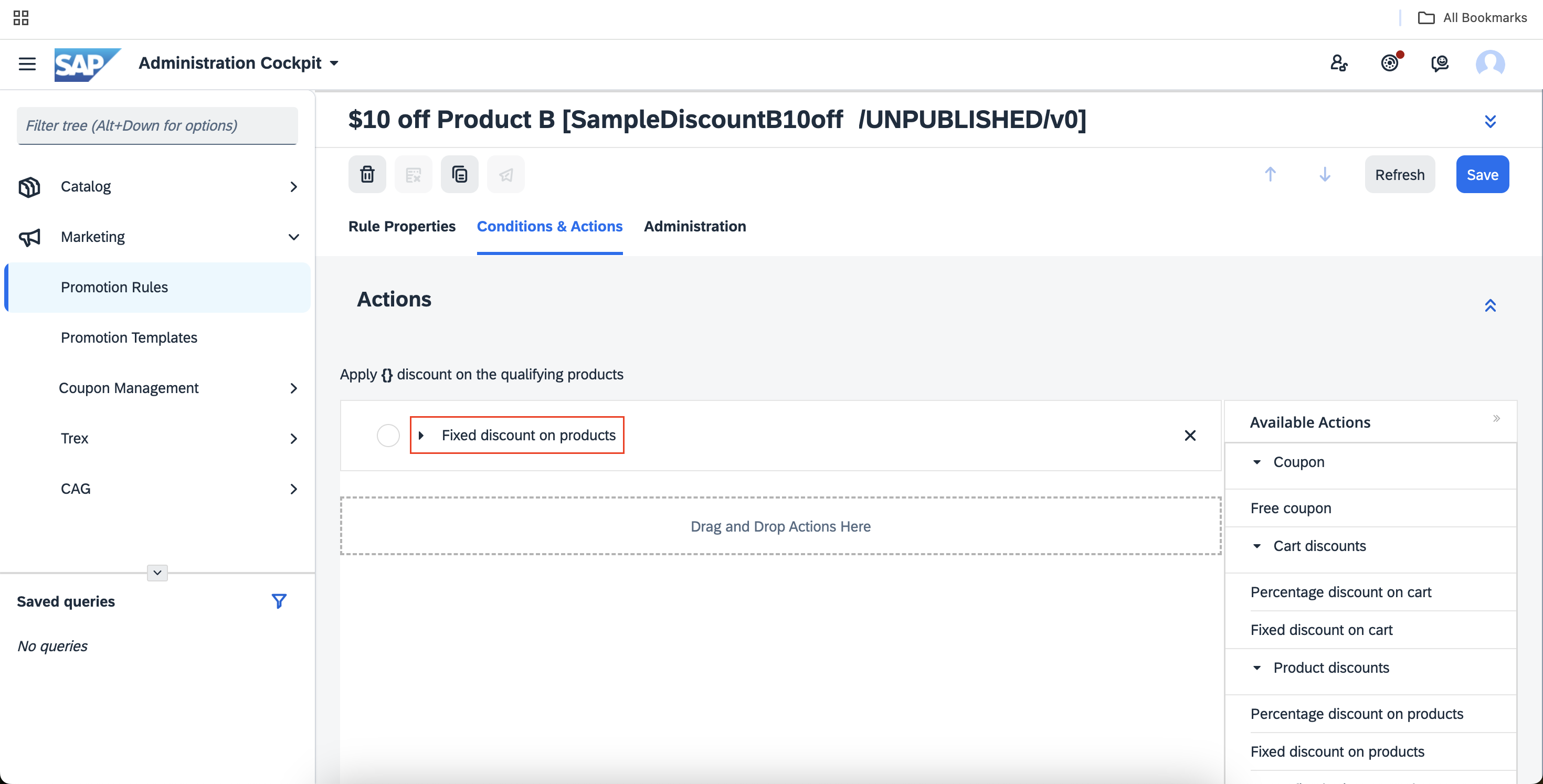Viewport: 1543px width, 784px height.
Task: Switch to the Rule Properties tab
Action: (402, 226)
